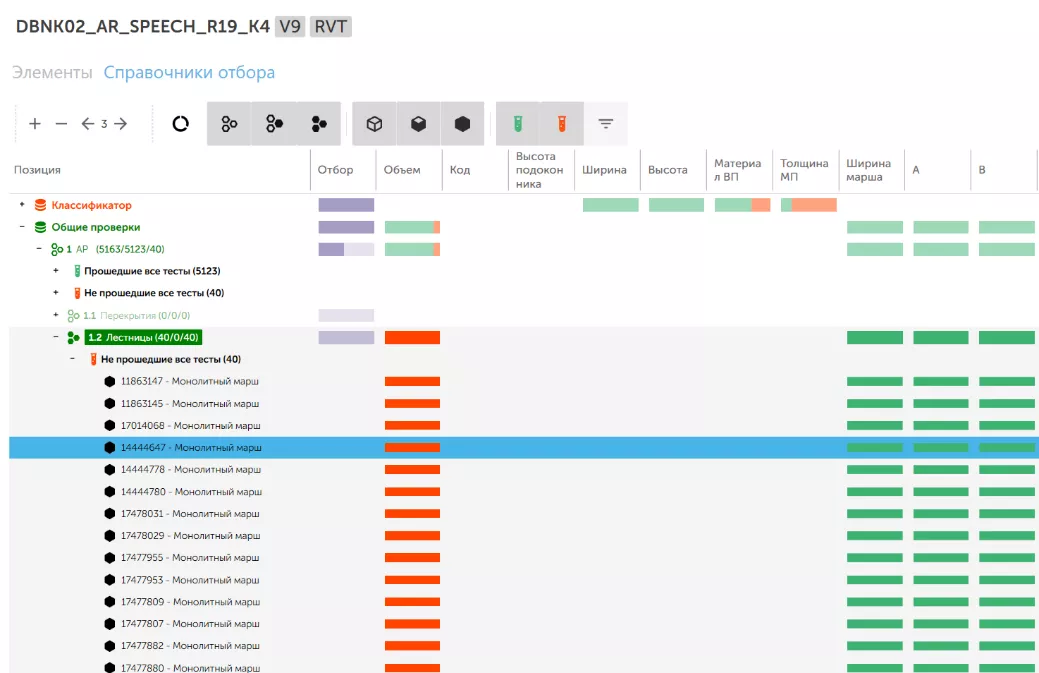Toggle the all-filled circles group filter
This screenshot has width=1039, height=673.
click(x=319, y=124)
